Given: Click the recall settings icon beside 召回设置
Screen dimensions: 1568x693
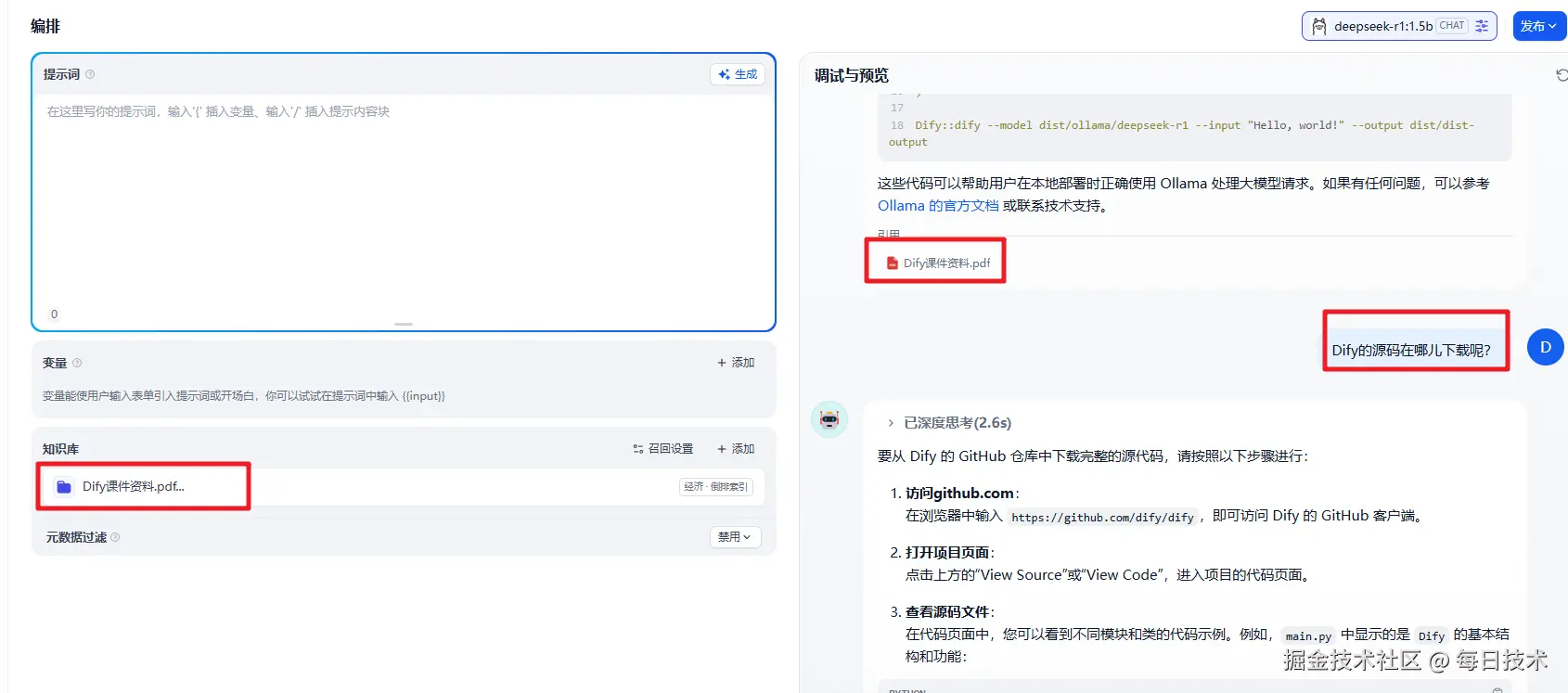Looking at the screenshot, I should (638, 449).
